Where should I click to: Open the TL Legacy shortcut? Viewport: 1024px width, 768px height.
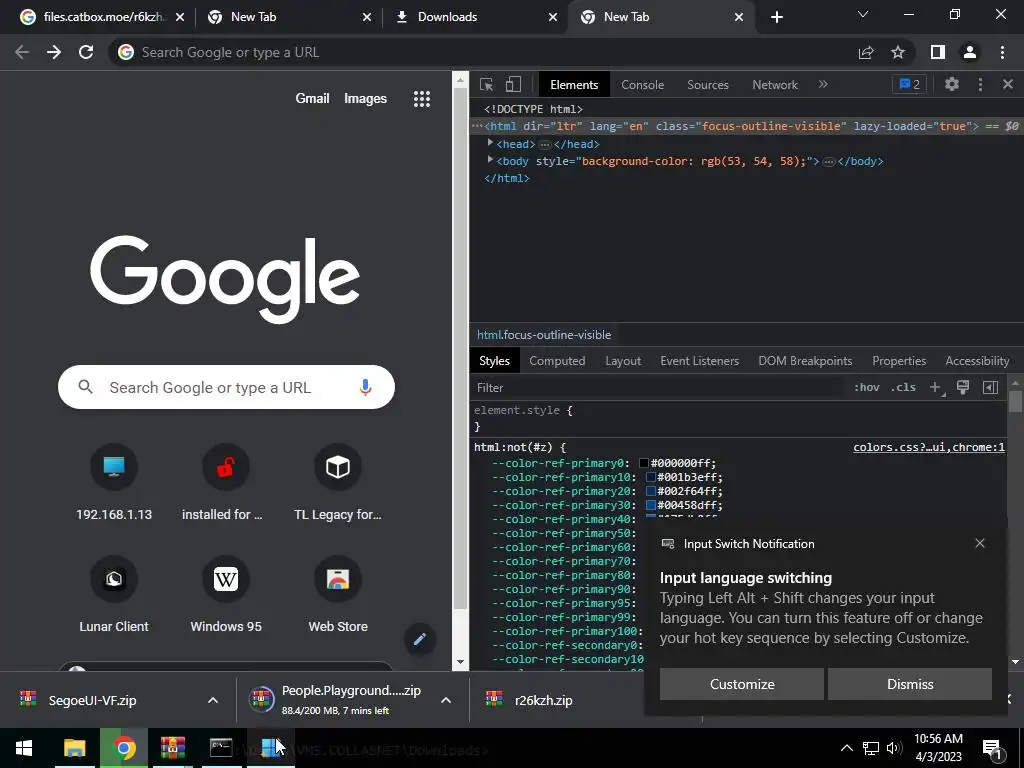pyautogui.click(x=338, y=482)
